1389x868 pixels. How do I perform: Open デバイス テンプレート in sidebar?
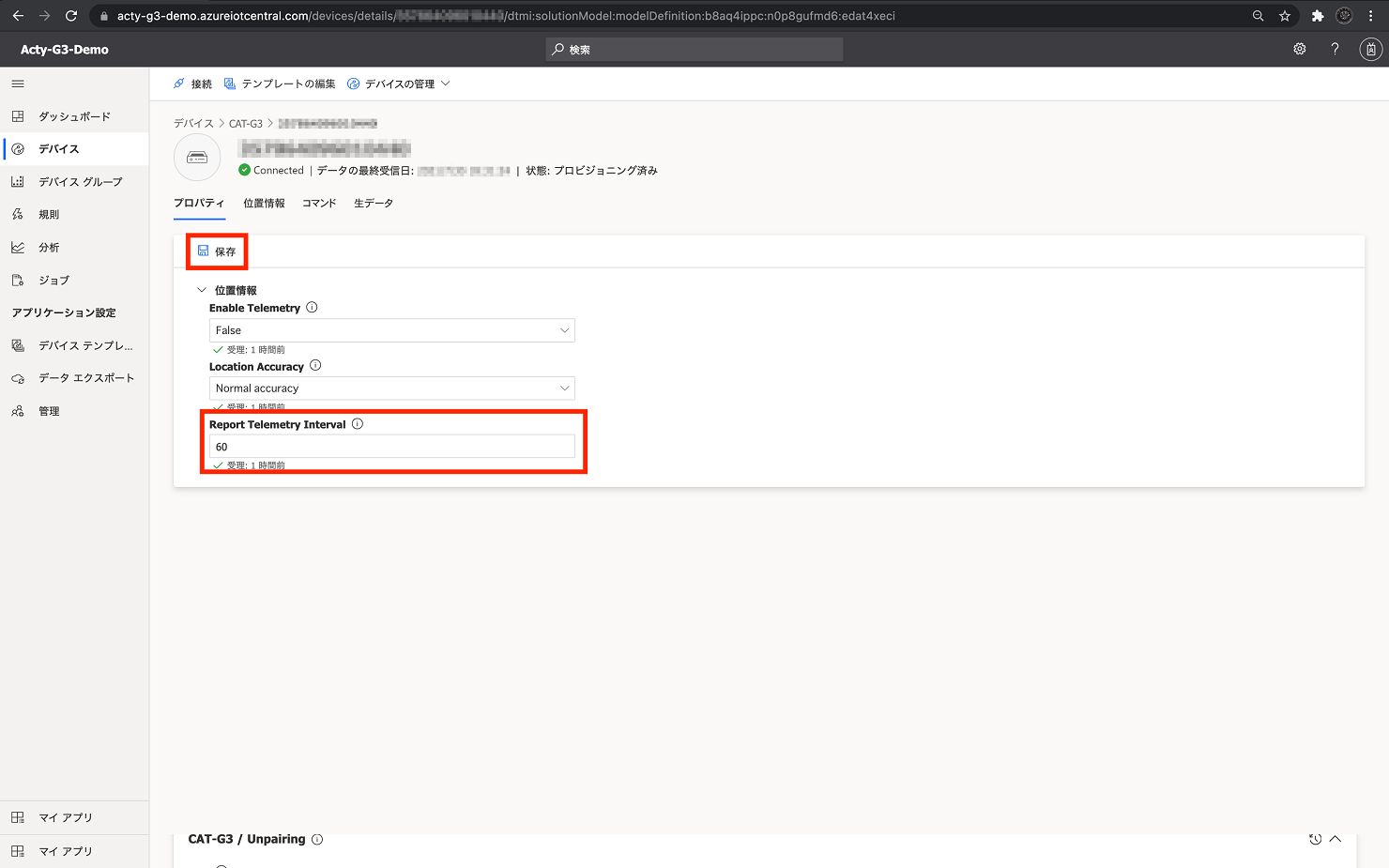[74, 345]
